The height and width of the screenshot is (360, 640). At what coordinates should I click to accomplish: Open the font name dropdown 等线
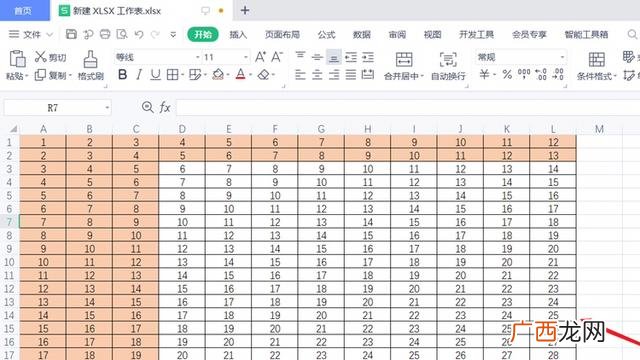(x=198, y=57)
